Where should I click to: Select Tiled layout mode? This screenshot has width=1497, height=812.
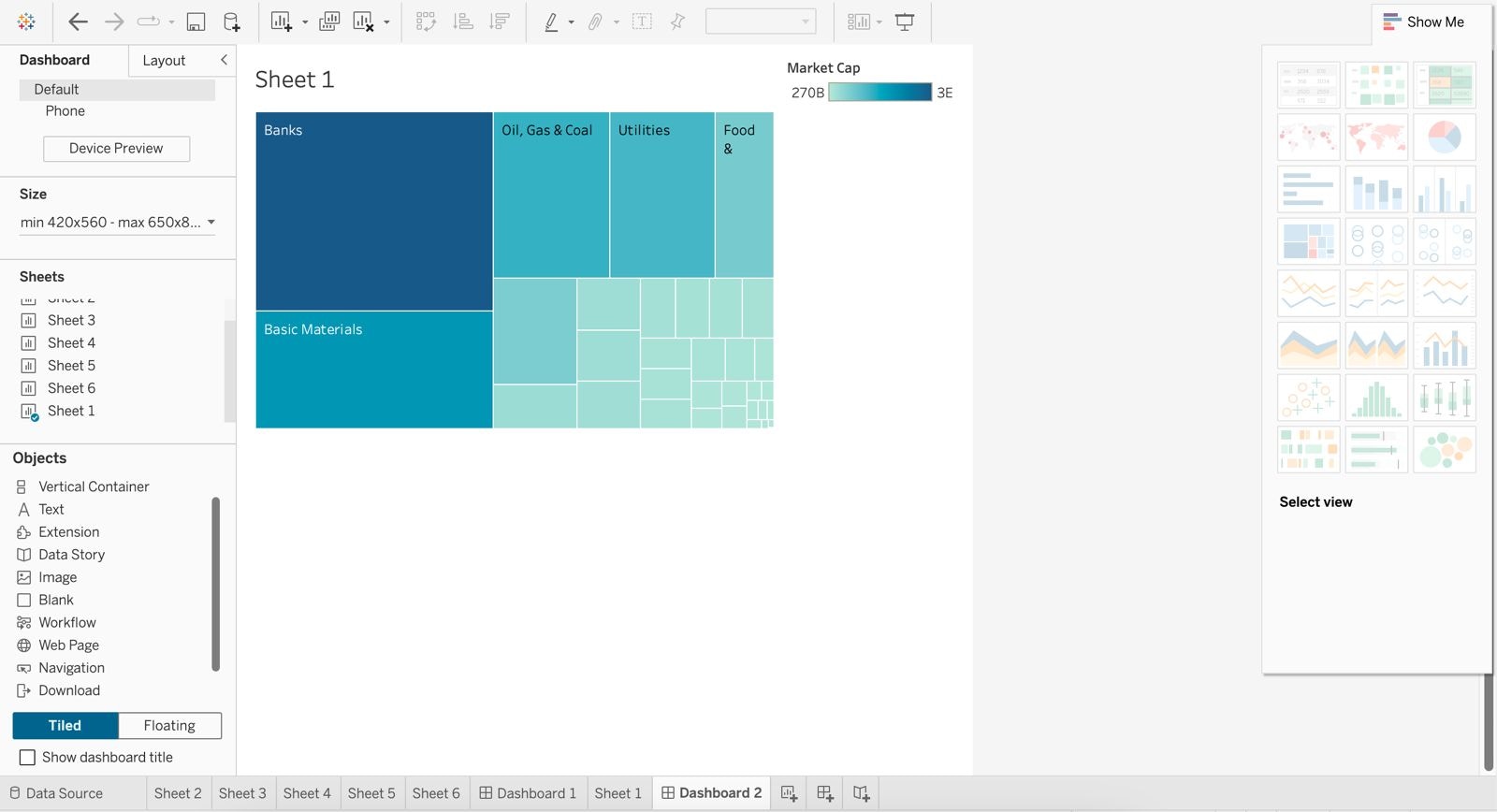(x=65, y=726)
